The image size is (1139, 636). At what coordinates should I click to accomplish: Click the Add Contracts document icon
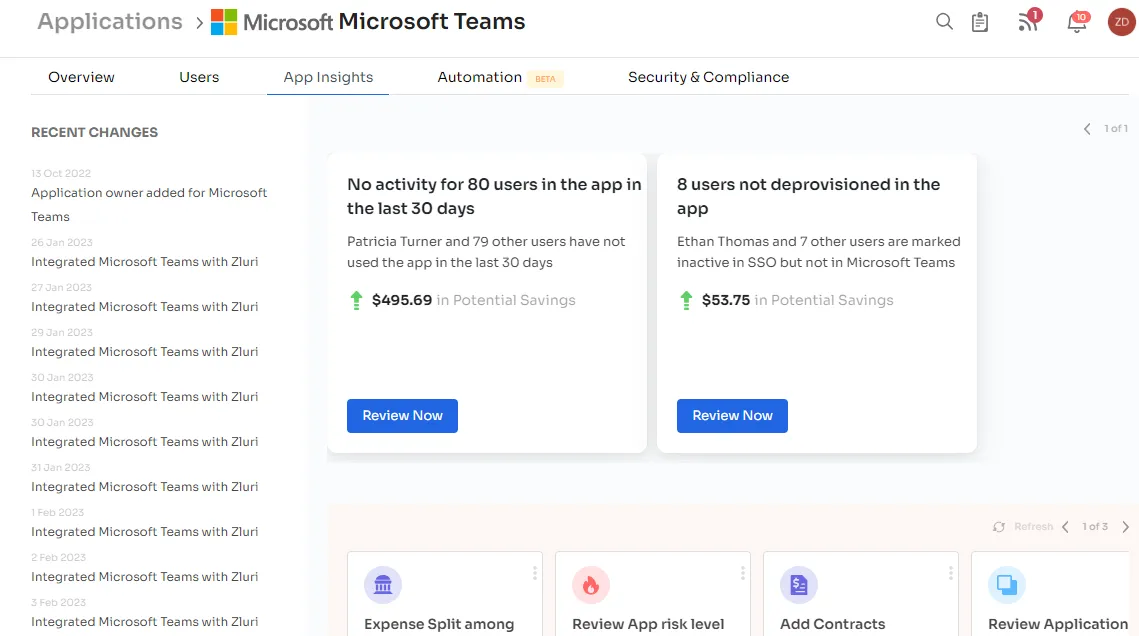coord(798,584)
